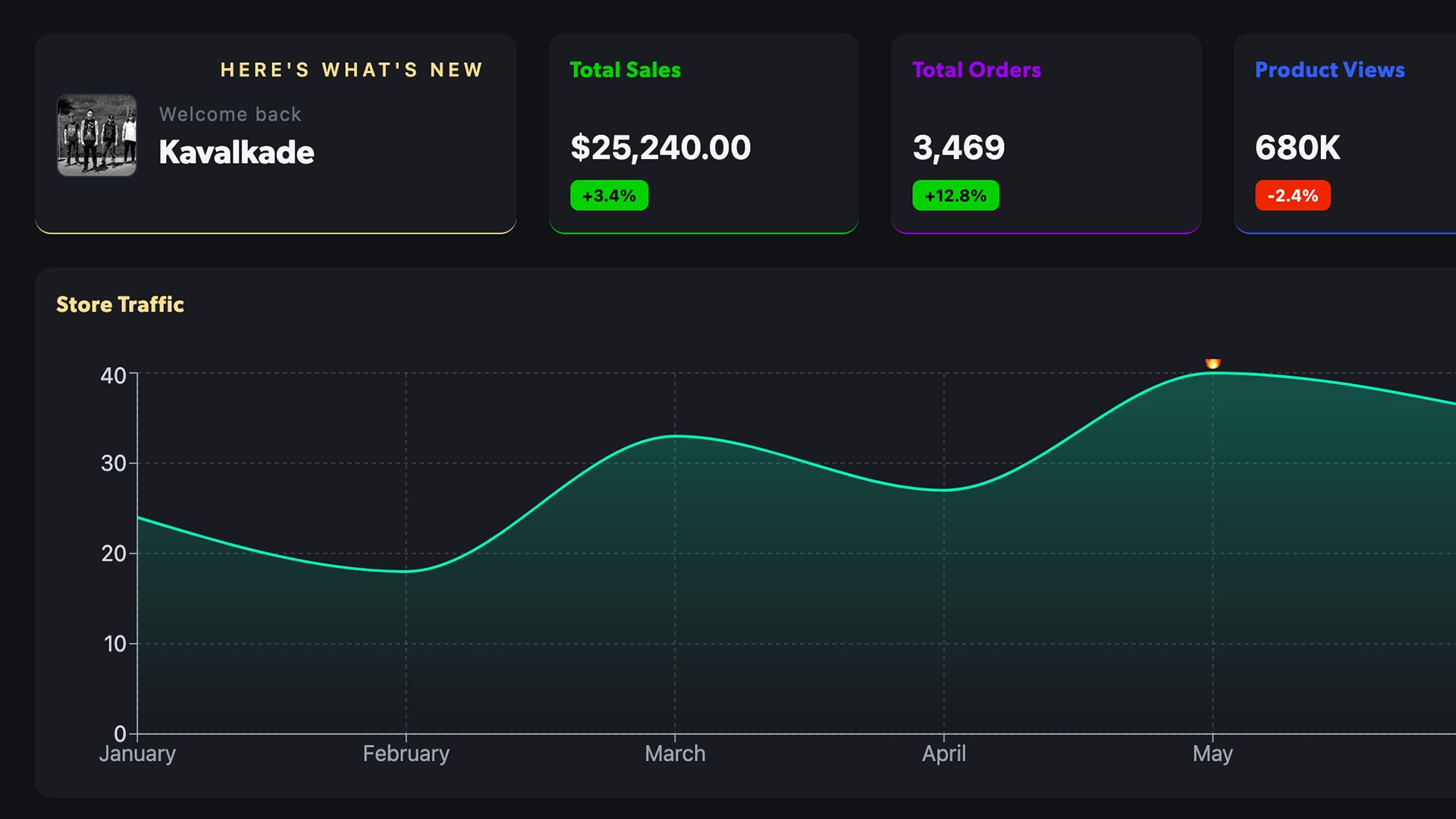Click the 680K product views figure
This screenshot has height=819, width=1456.
1298,147
